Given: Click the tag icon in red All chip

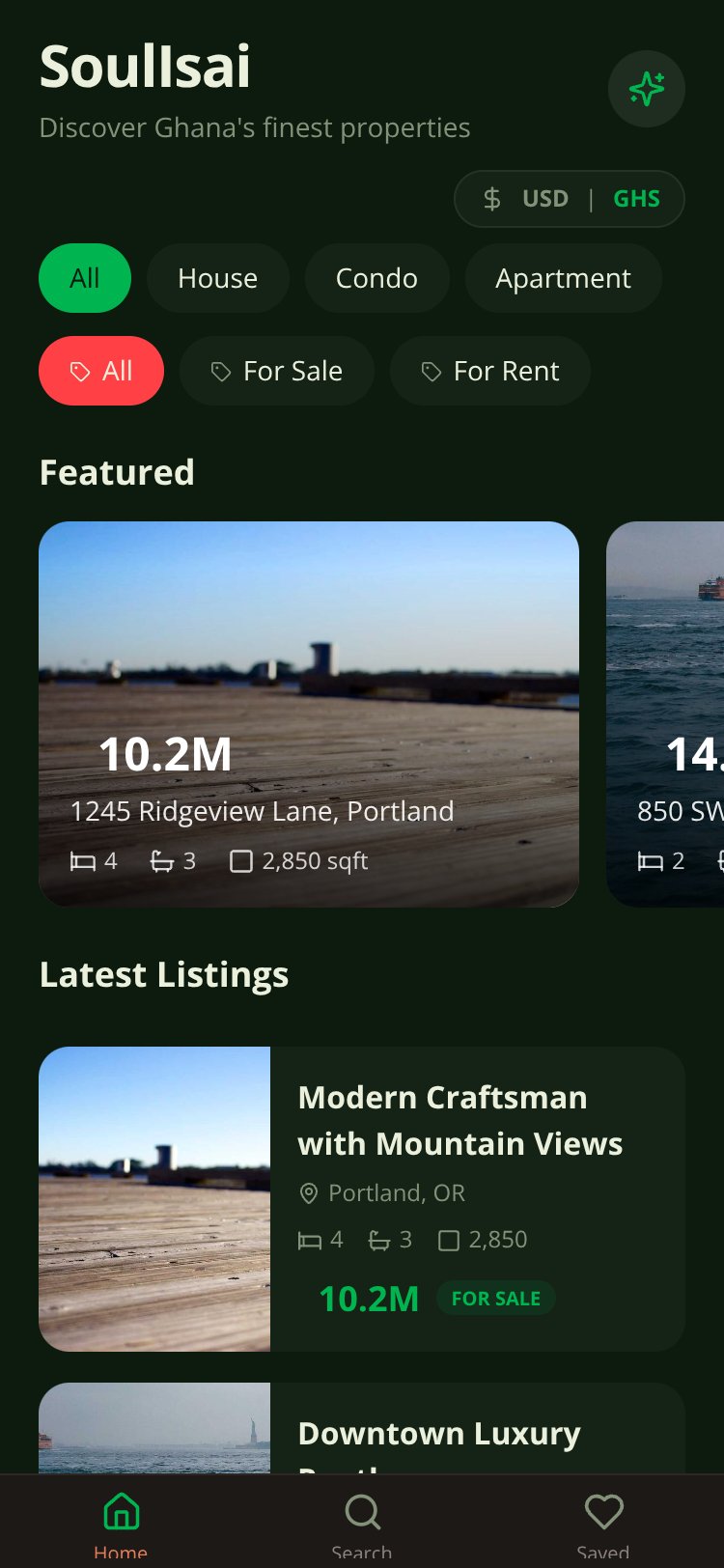Looking at the screenshot, I should coord(80,372).
